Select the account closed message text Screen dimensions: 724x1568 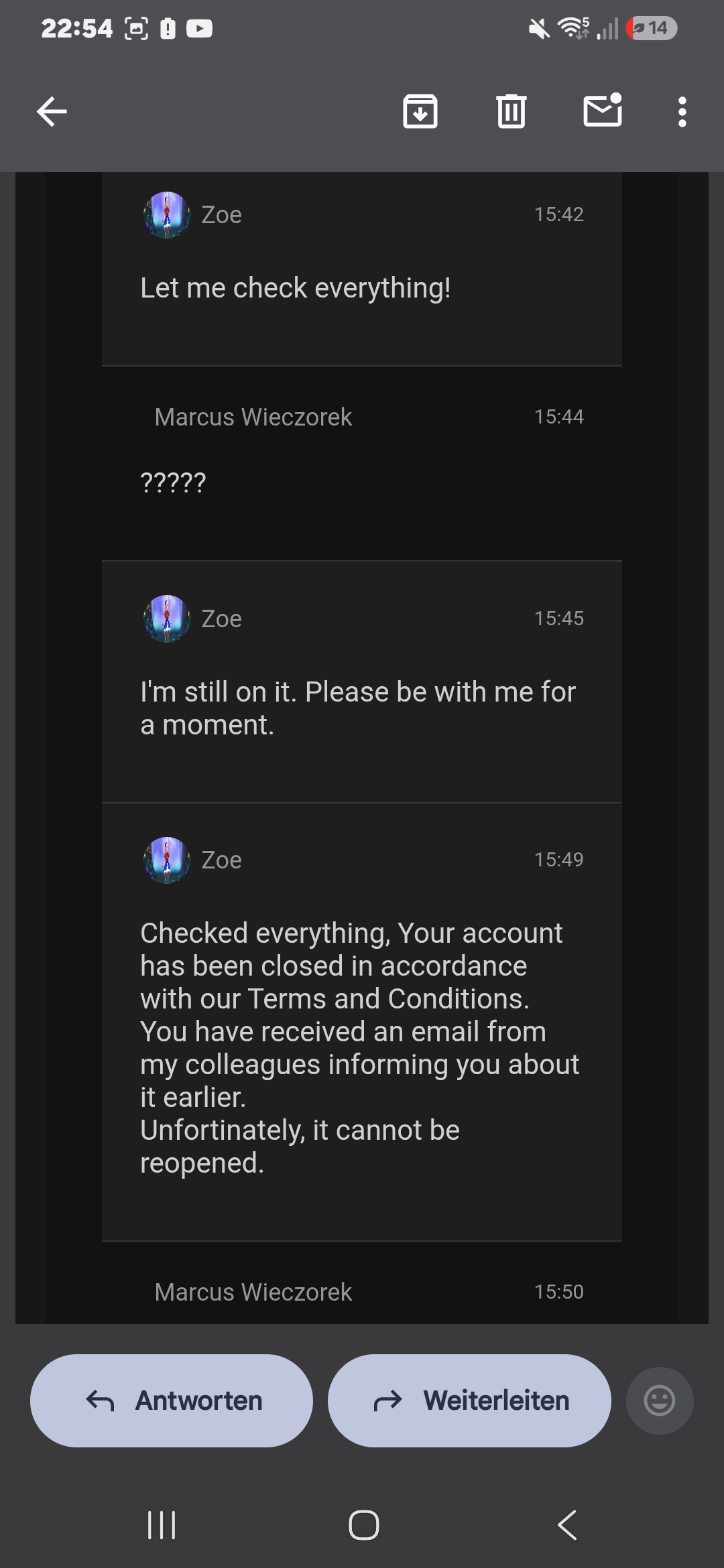click(x=359, y=1048)
